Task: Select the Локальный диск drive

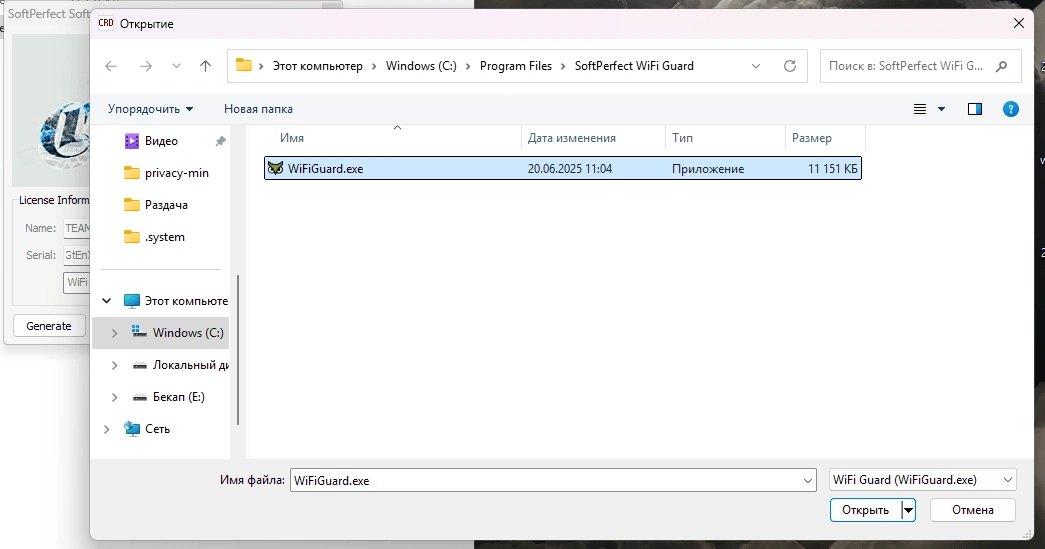Action: pyautogui.click(x=190, y=365)
